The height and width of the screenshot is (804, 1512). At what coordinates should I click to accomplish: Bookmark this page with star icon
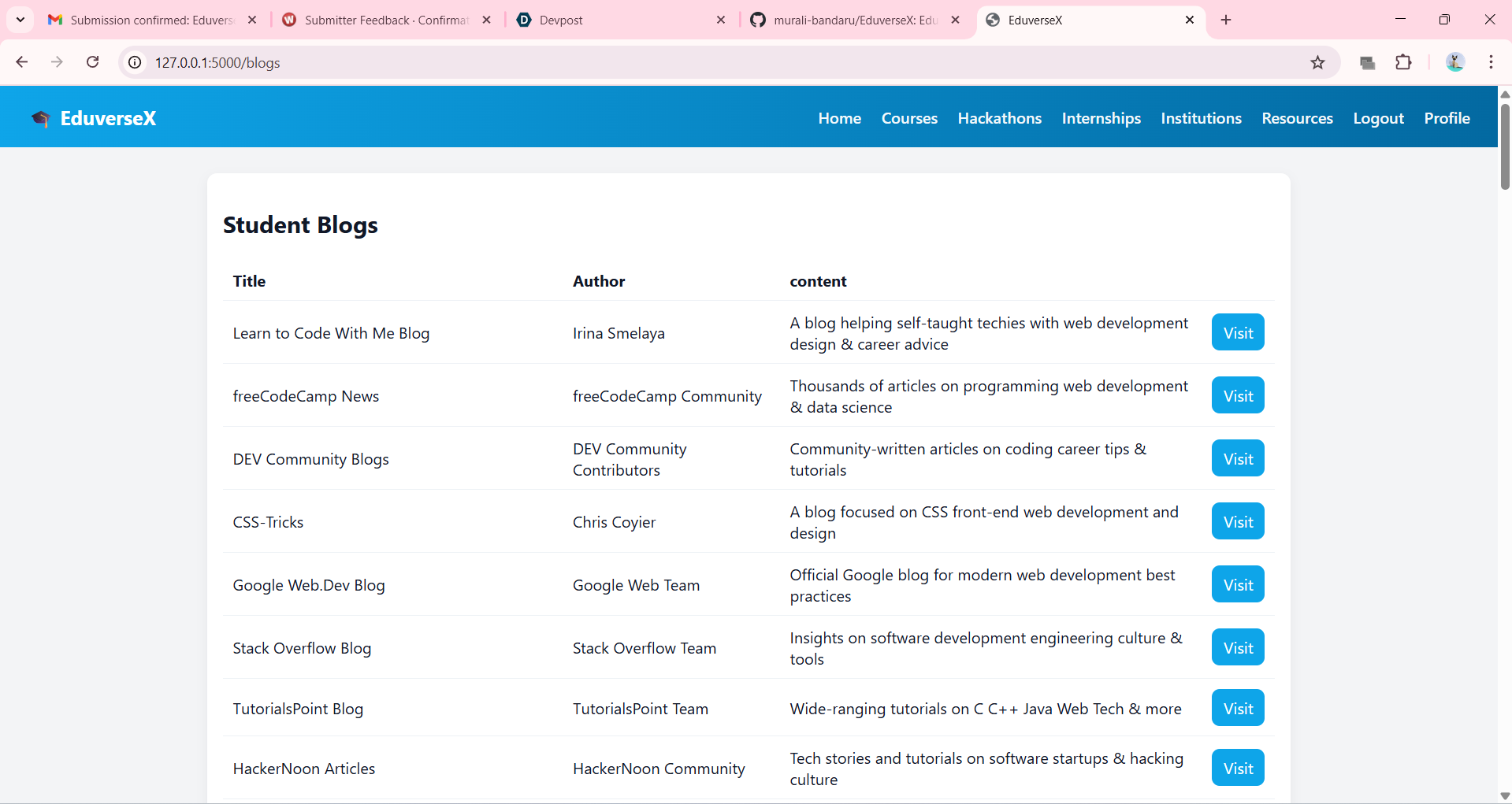(1317, 62)
